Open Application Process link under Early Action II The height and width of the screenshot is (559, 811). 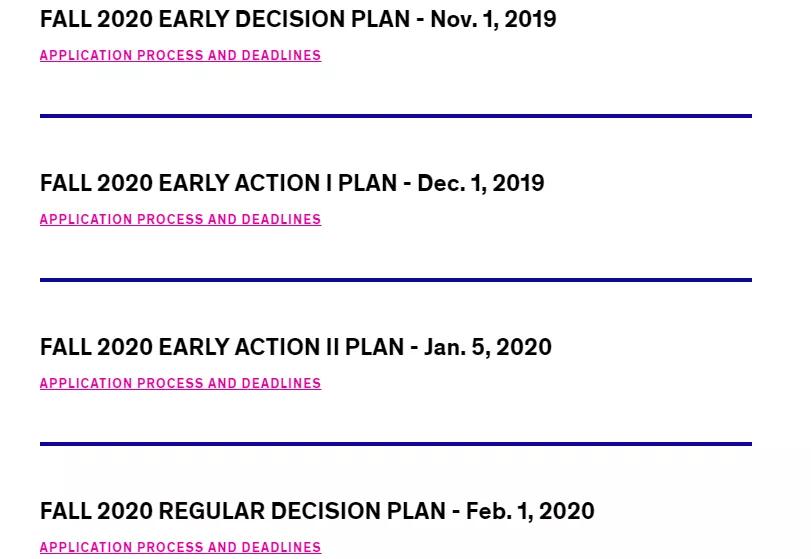click(x=181, y=383)
